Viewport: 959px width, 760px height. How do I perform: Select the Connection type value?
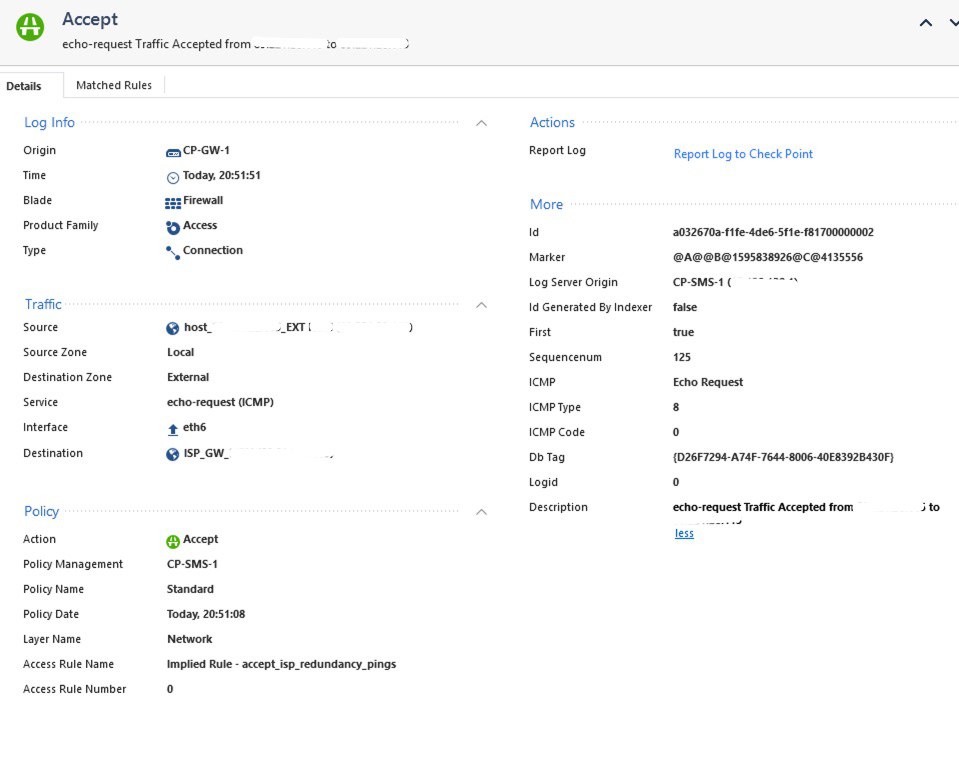coord(213,250)
